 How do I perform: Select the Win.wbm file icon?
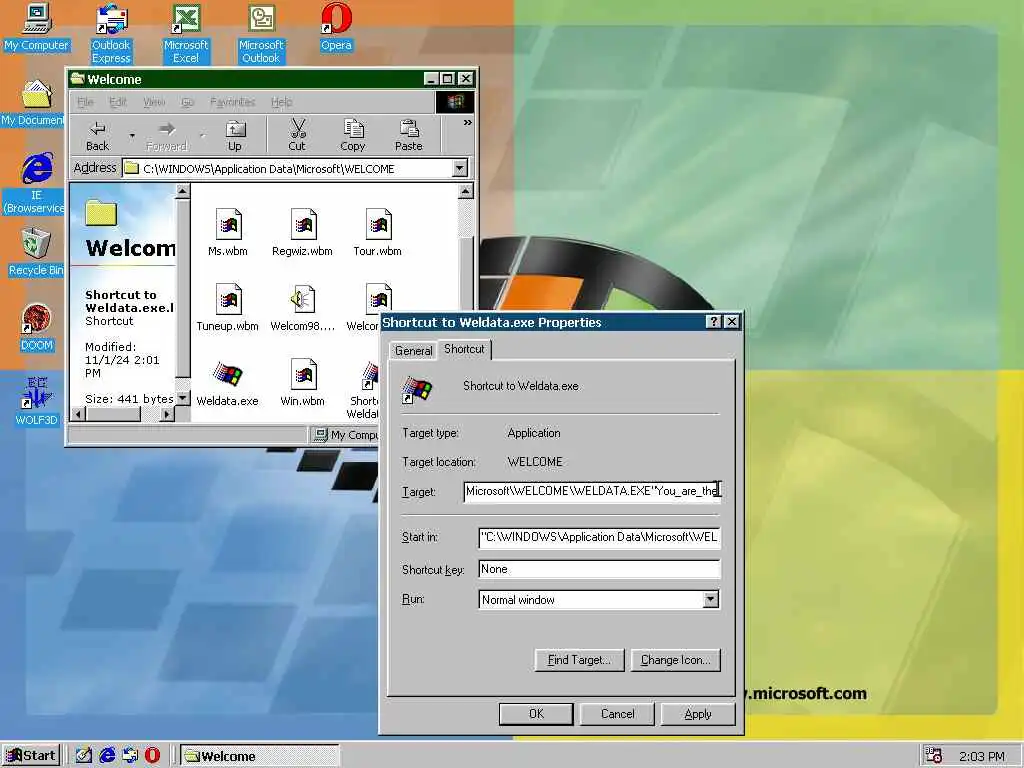(x=302, y=383)
